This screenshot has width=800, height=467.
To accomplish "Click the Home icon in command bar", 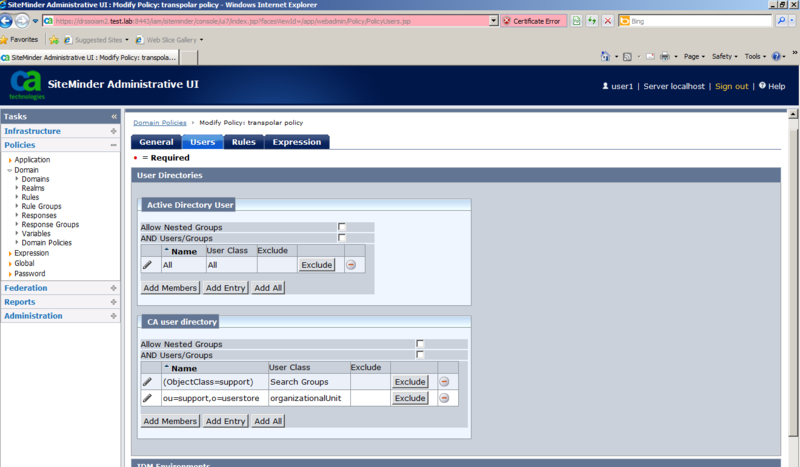I will (x=605, y=56).
